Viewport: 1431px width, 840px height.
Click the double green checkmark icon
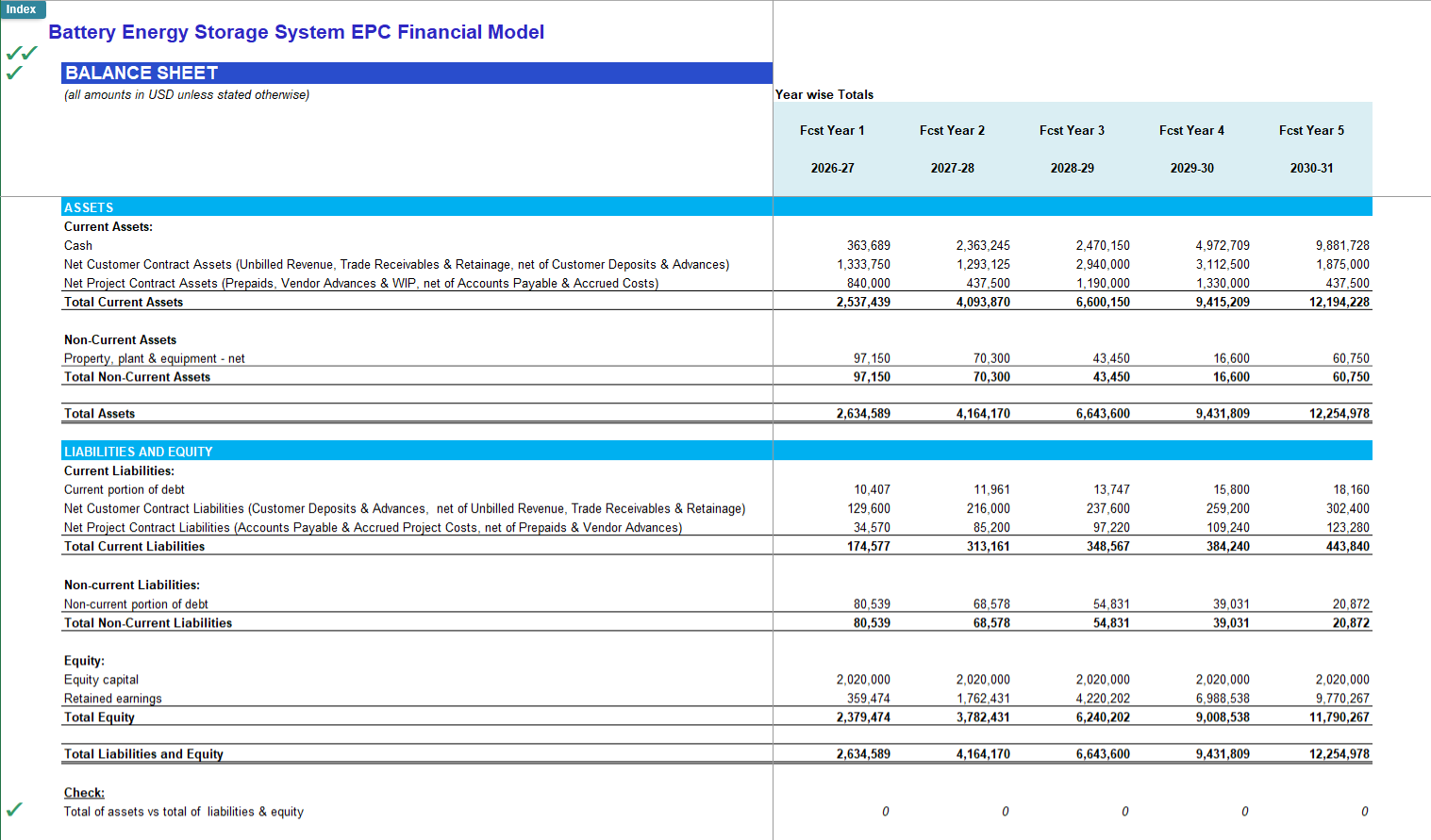(22, 53)
